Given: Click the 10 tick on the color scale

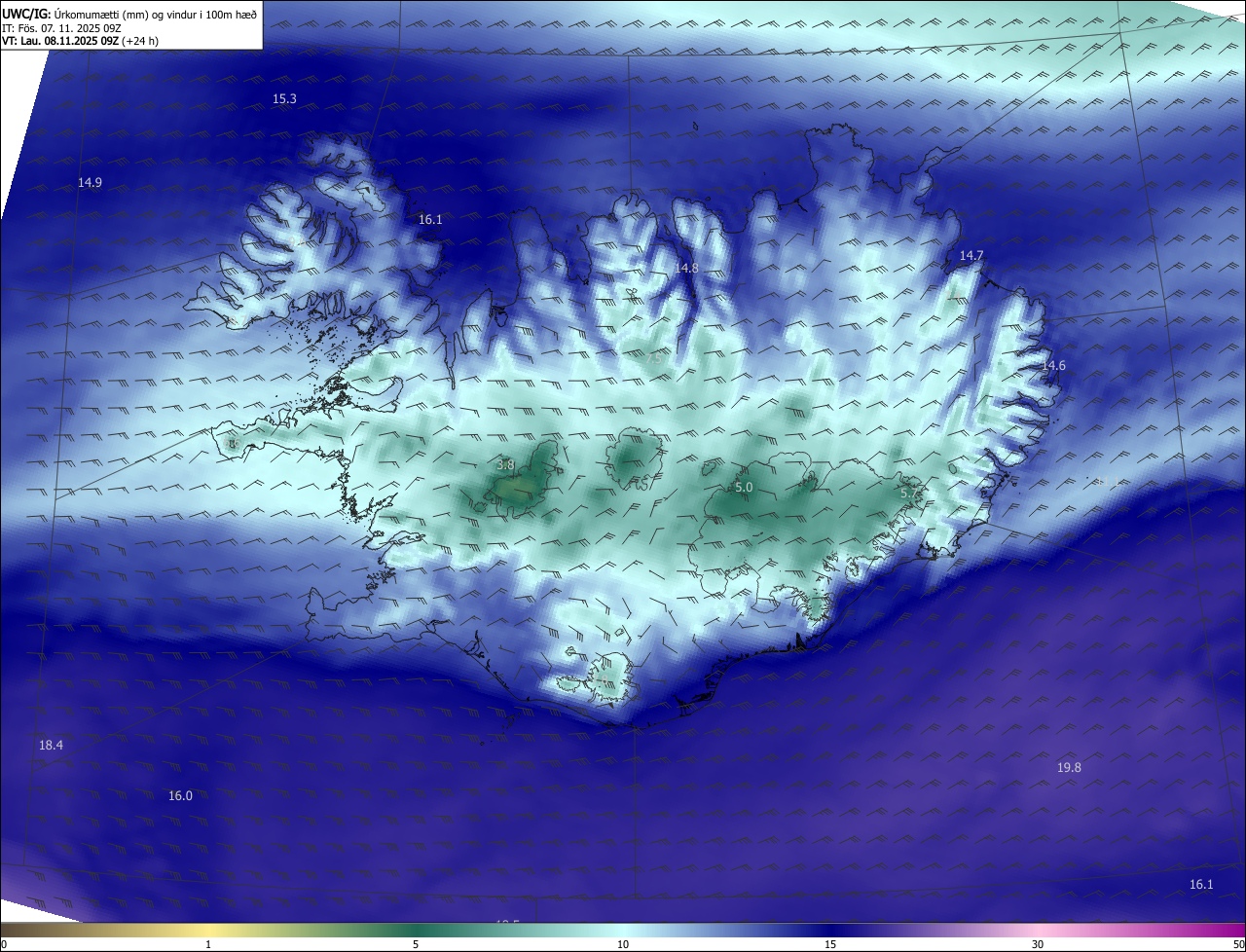Looking at the screenshot, I should 623,944.
